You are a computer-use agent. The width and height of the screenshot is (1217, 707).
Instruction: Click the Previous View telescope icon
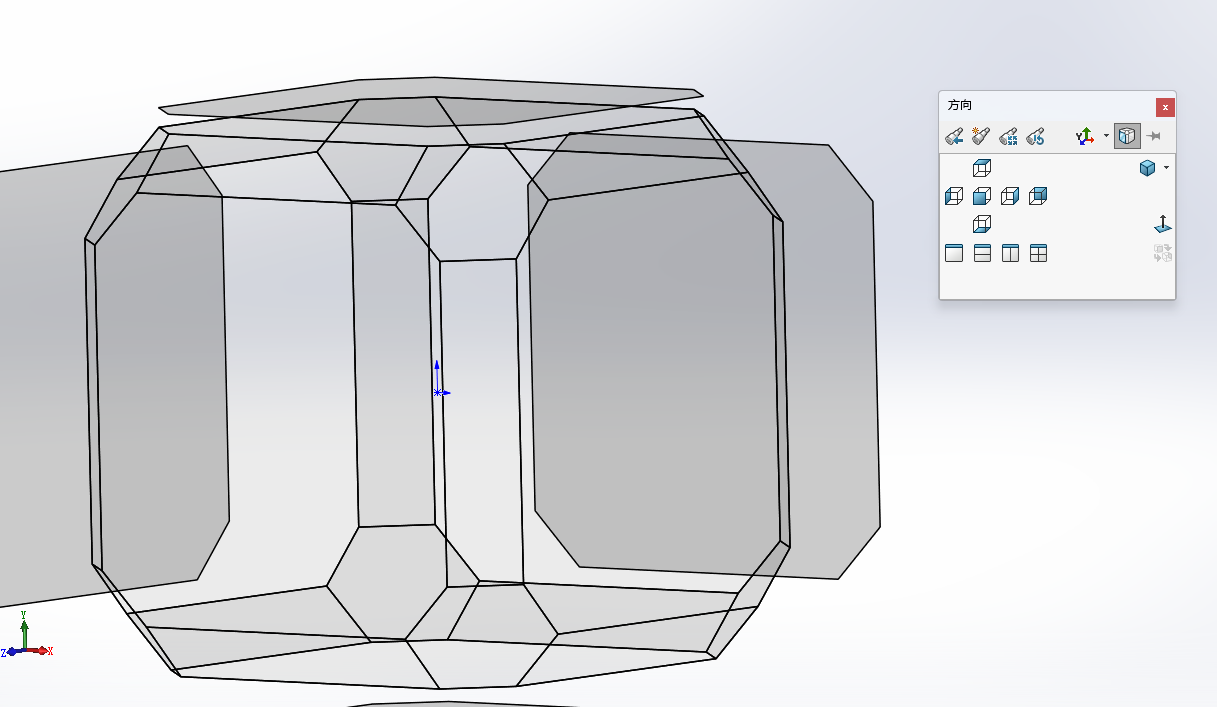[954, 136]
